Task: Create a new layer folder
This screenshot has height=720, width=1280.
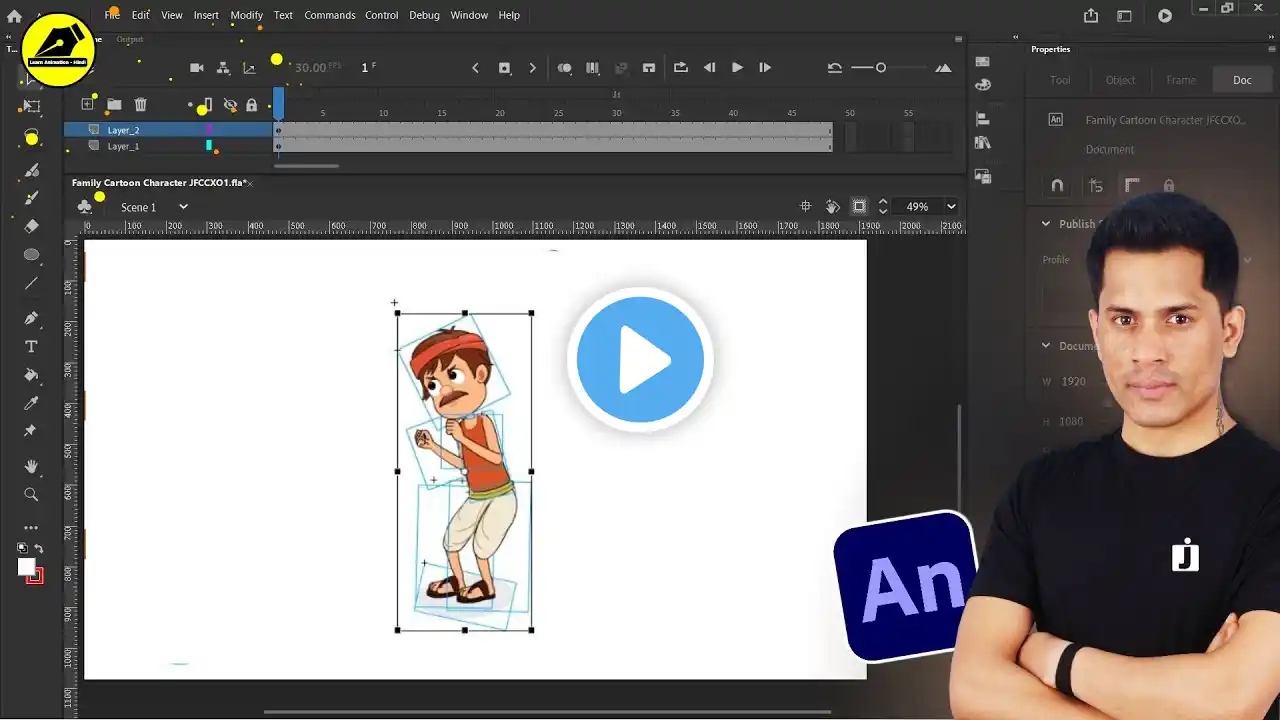Action: click(x=114, y=104)
